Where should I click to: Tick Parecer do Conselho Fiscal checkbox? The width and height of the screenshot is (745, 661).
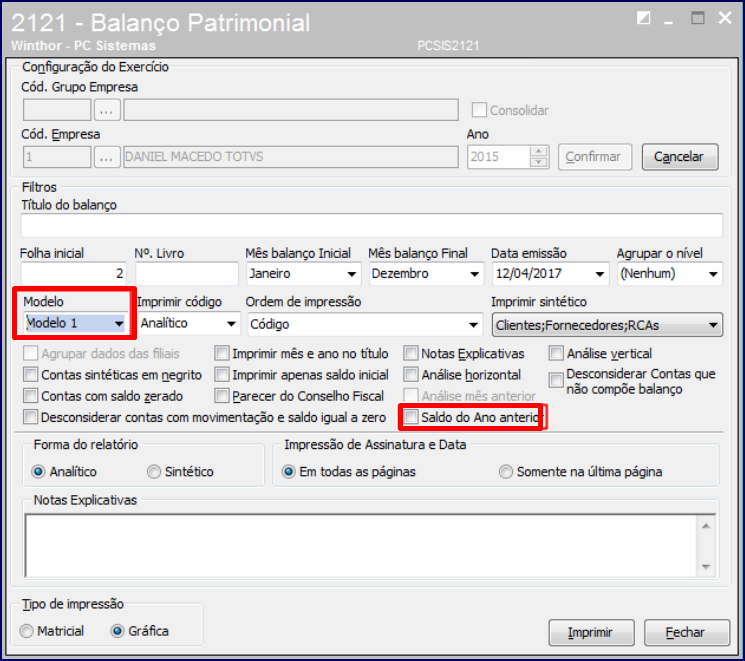tap(222, 395)
